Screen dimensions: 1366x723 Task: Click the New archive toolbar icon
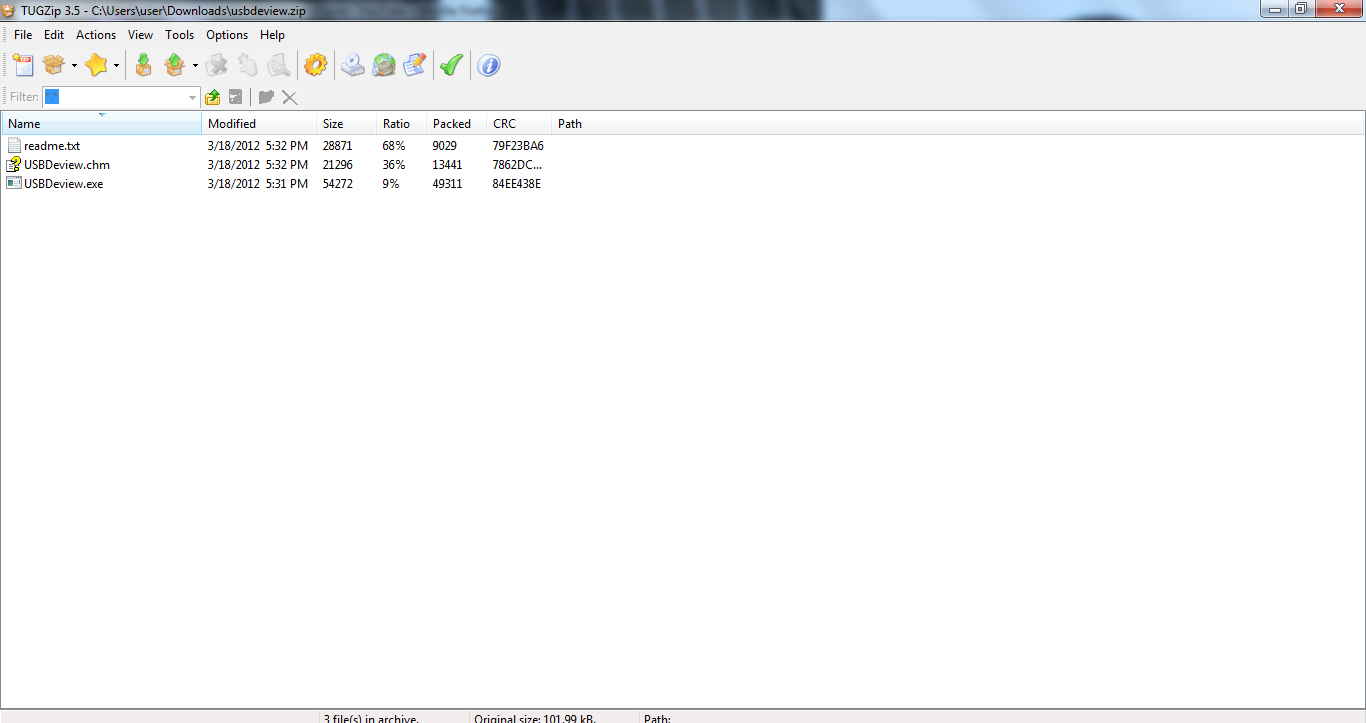tap(23, 66)
